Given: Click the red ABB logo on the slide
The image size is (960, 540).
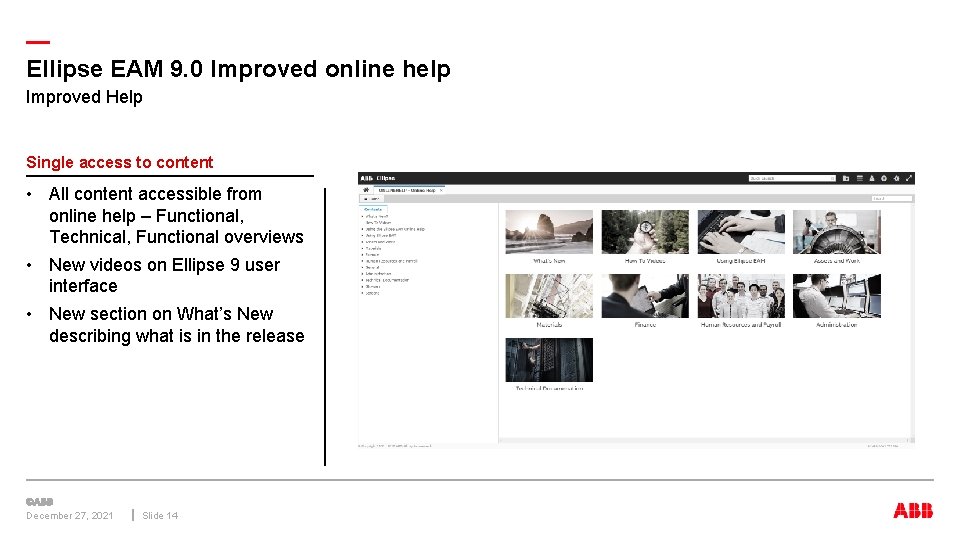Looking at the screenshot, I should pos(913,511).
